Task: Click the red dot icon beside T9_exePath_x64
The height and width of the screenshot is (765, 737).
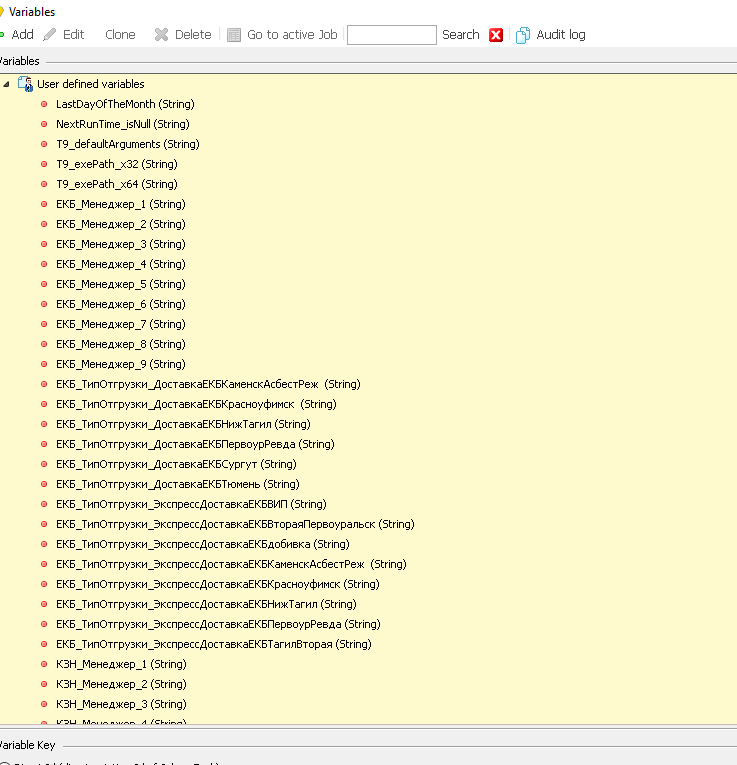Action: (x=44, y=184)
